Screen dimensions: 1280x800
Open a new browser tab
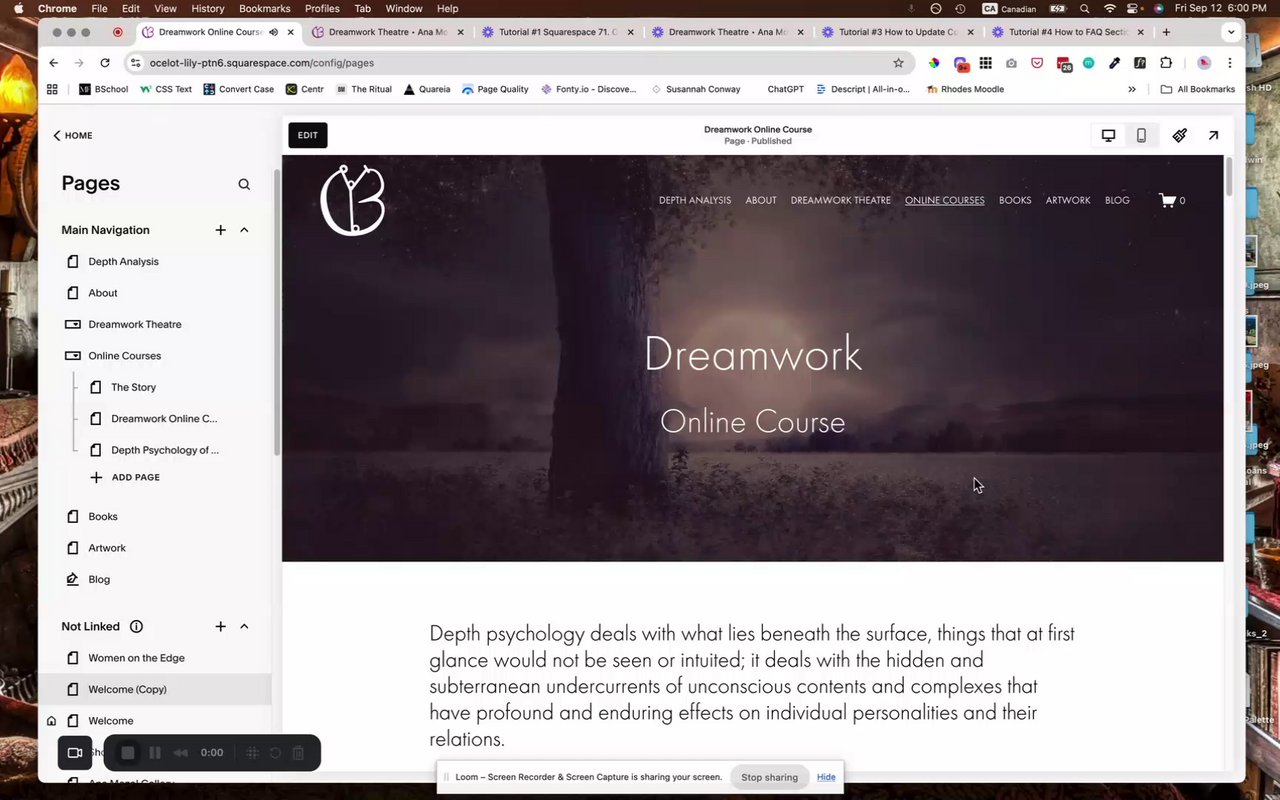click(x=1166, y=32)
